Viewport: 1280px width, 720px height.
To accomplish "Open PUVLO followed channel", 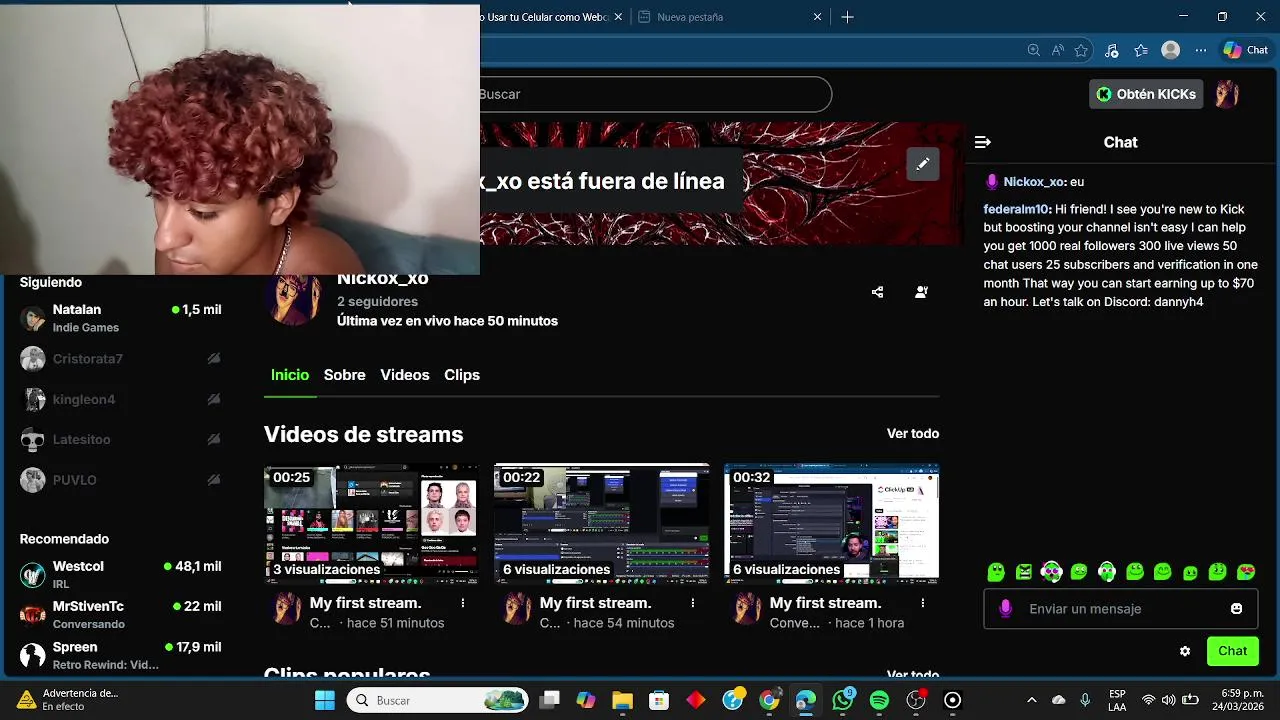I will click(120, 480).
